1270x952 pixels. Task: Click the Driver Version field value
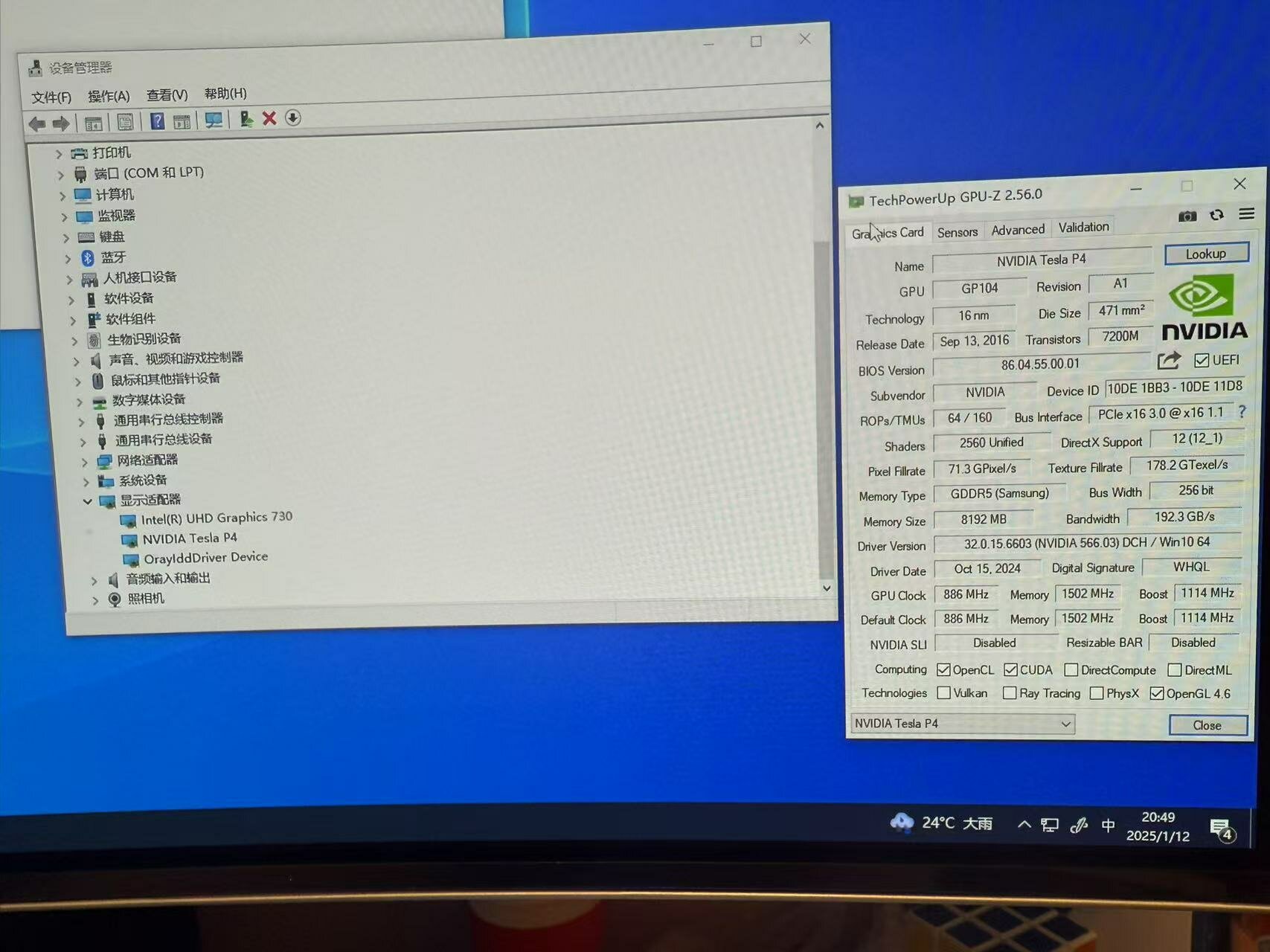click(1087, 543)
